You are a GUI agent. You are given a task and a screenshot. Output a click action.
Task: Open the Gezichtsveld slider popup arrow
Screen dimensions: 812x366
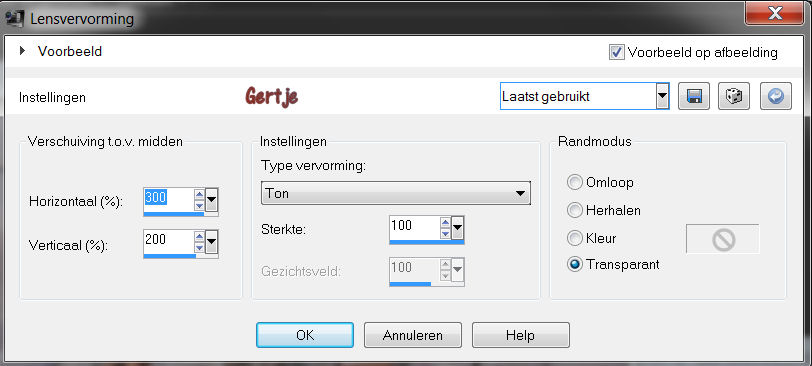pos(458,270)
